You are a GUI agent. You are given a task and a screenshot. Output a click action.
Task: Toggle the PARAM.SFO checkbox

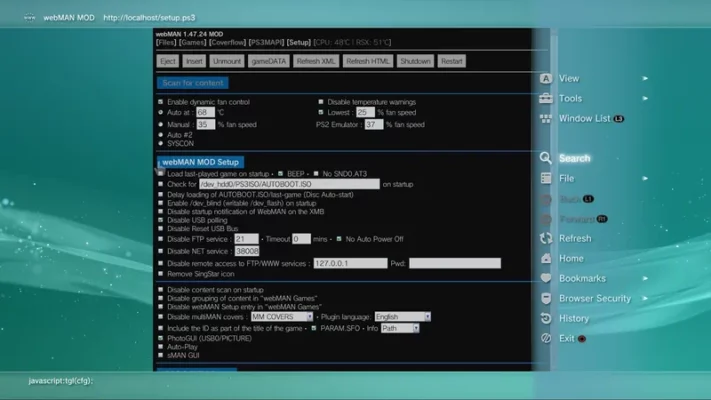314,328
